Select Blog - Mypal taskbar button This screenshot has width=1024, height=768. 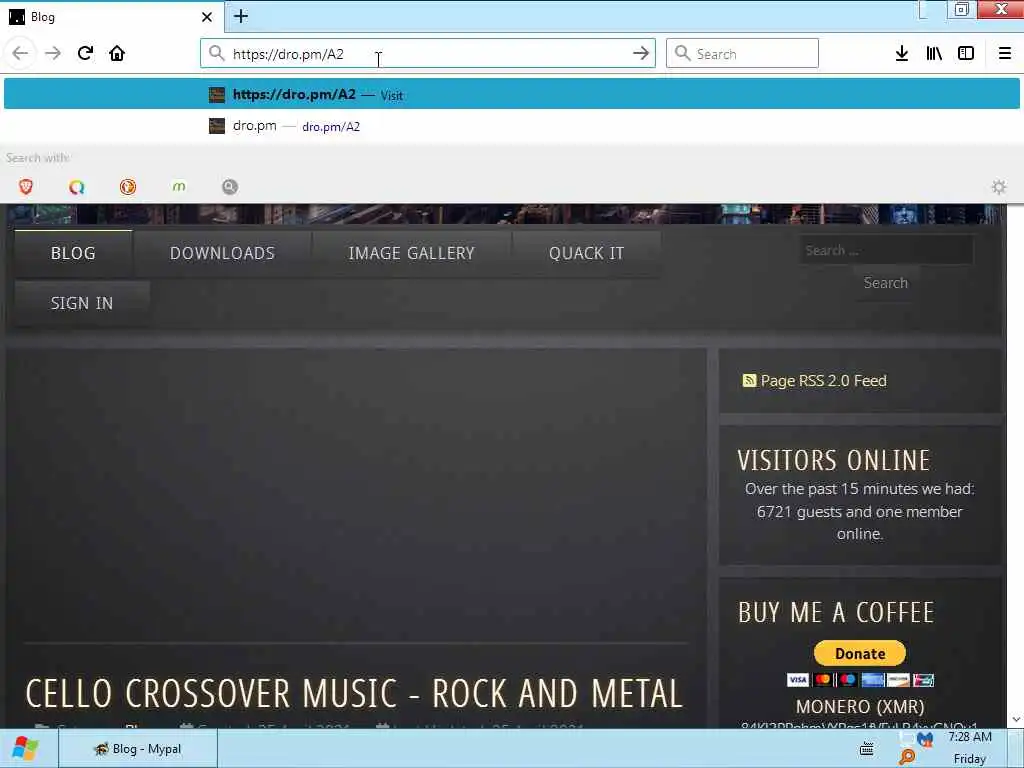(x=138, y=749)
